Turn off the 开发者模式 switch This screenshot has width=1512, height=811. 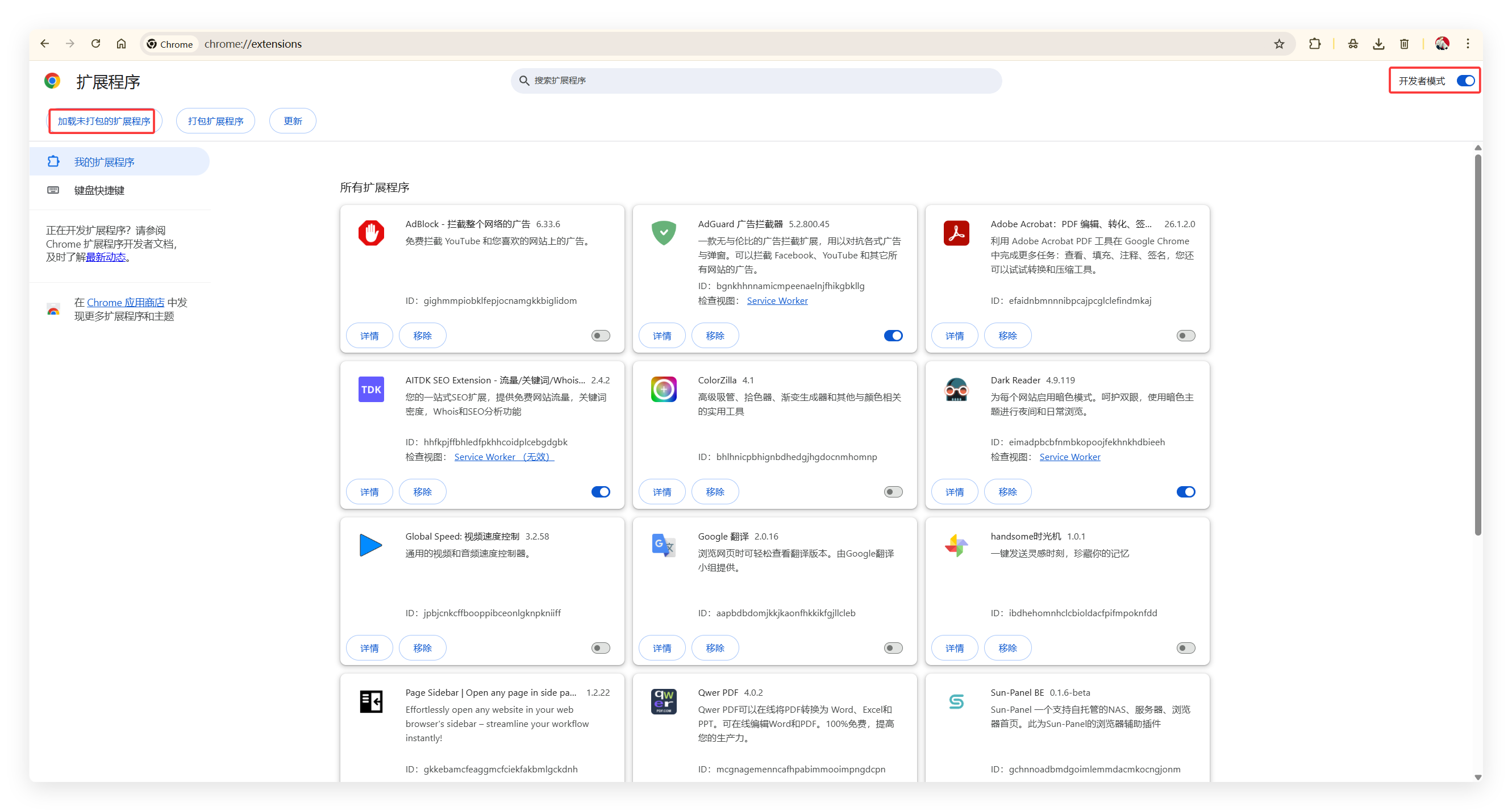pos(1465,81)
